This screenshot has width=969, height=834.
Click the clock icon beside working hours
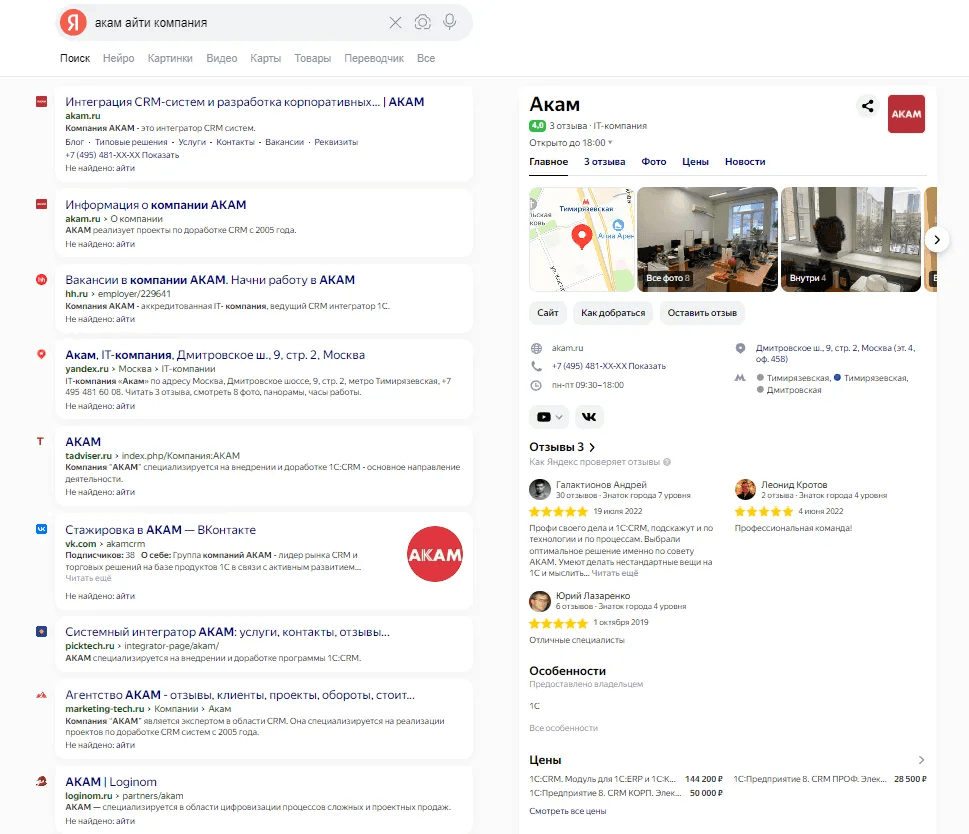point(536,385)
